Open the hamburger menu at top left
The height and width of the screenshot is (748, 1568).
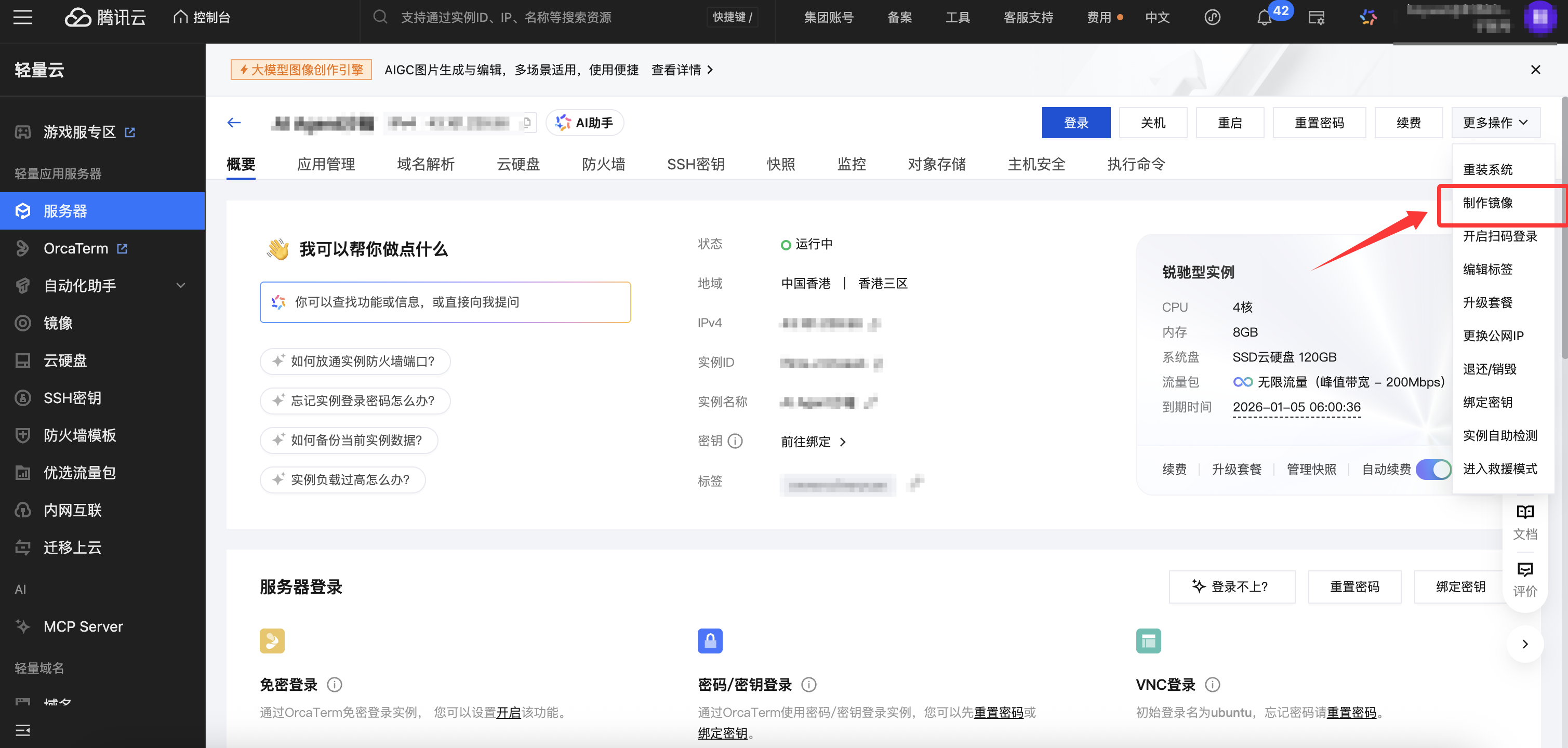click(22, 18)
